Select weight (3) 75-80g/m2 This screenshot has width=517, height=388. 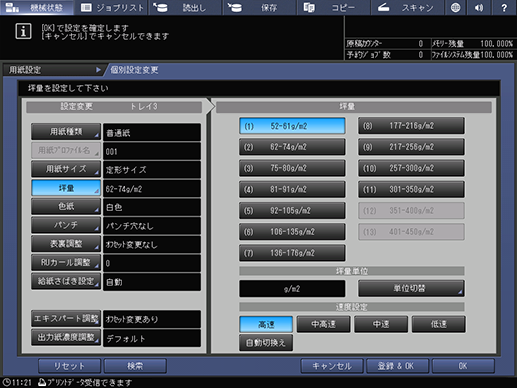pyautogui.click(x=292, y=168)
